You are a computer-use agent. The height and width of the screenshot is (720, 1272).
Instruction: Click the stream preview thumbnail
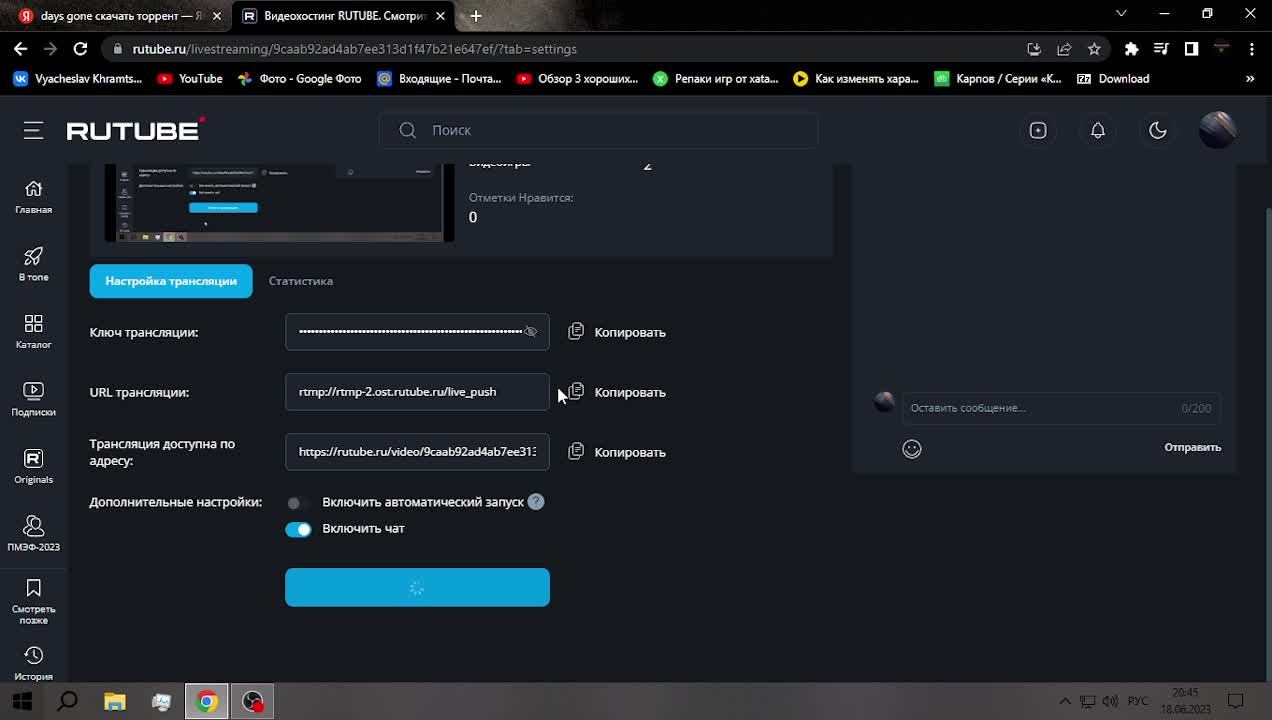pos(279,203)
